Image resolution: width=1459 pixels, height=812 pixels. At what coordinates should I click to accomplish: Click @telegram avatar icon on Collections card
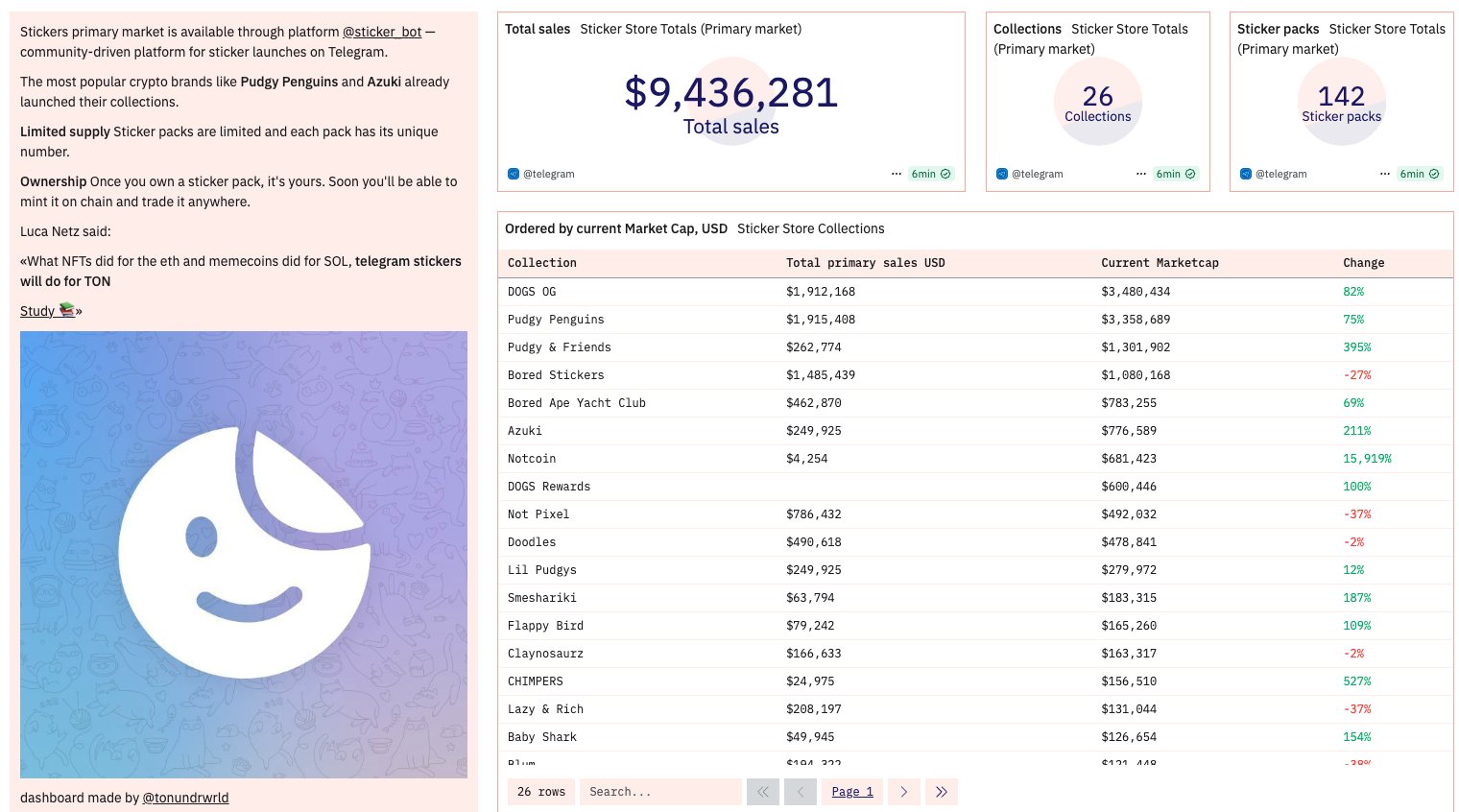tap(1002, 174)
